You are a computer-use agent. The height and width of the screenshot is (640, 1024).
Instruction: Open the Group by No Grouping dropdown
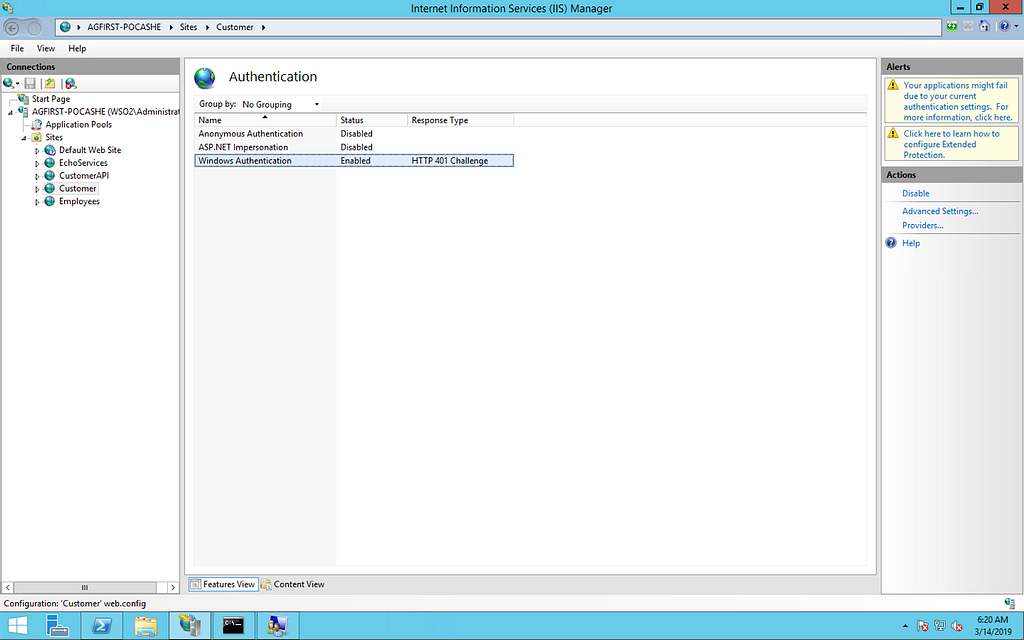point(281,104)
